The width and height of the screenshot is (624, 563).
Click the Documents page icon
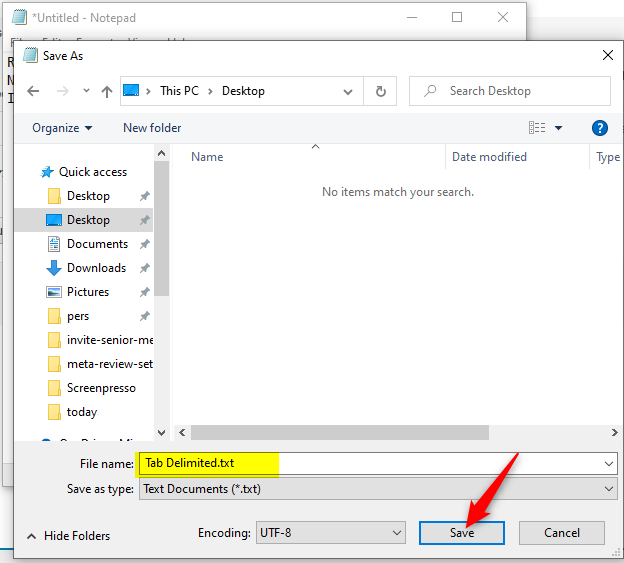pos(54,244)
